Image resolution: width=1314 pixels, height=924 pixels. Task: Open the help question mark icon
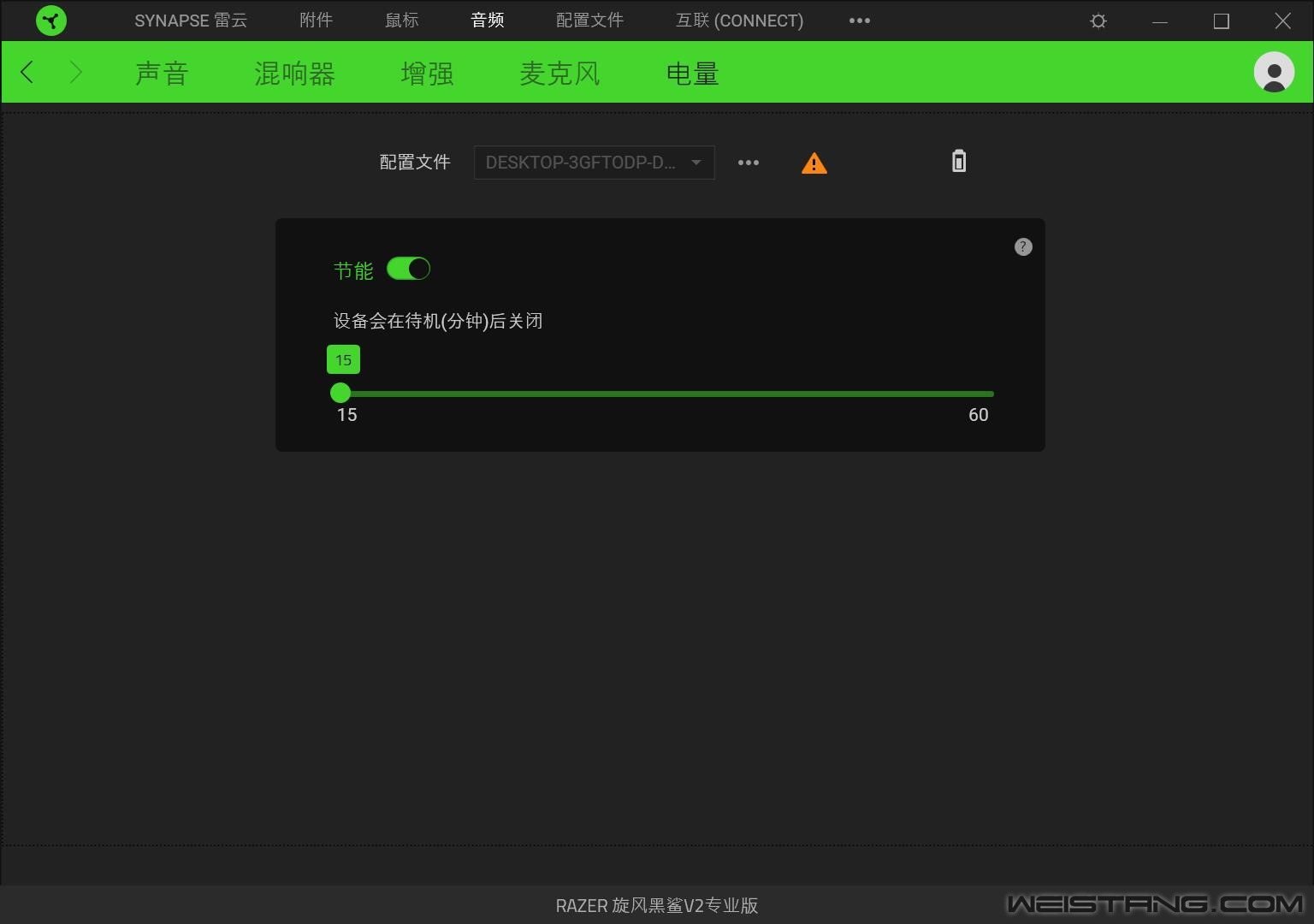pyautogui.click(x=1023, y=247)
